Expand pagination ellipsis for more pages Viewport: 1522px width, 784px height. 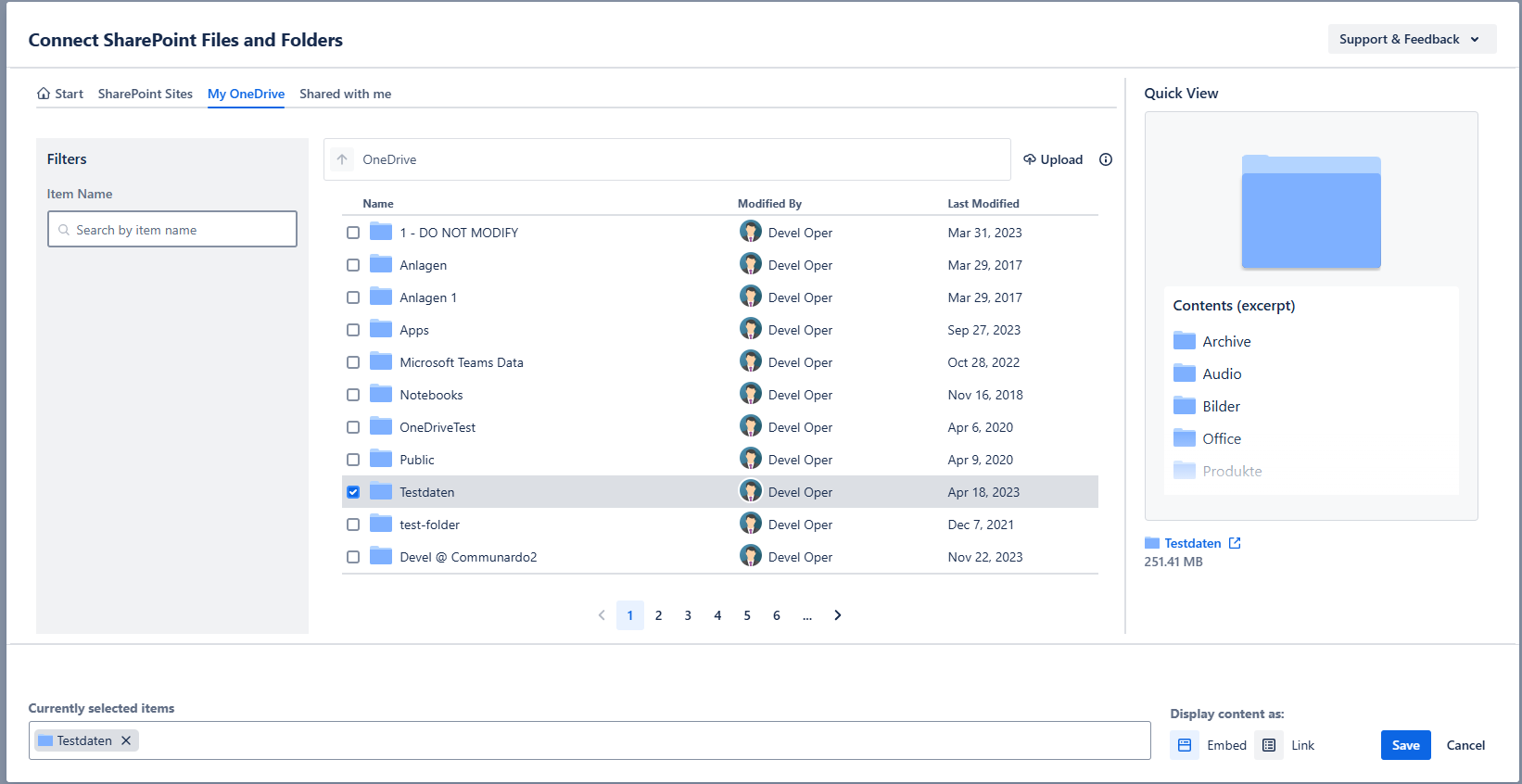tap(807, 615)
